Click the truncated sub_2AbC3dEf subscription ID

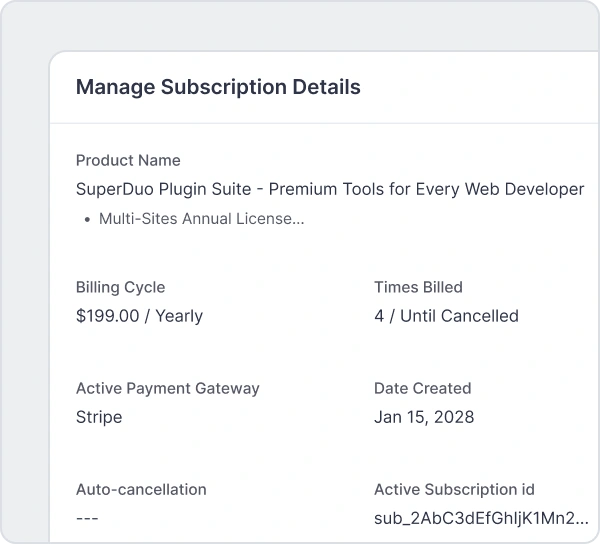click(x=480, y=518)
